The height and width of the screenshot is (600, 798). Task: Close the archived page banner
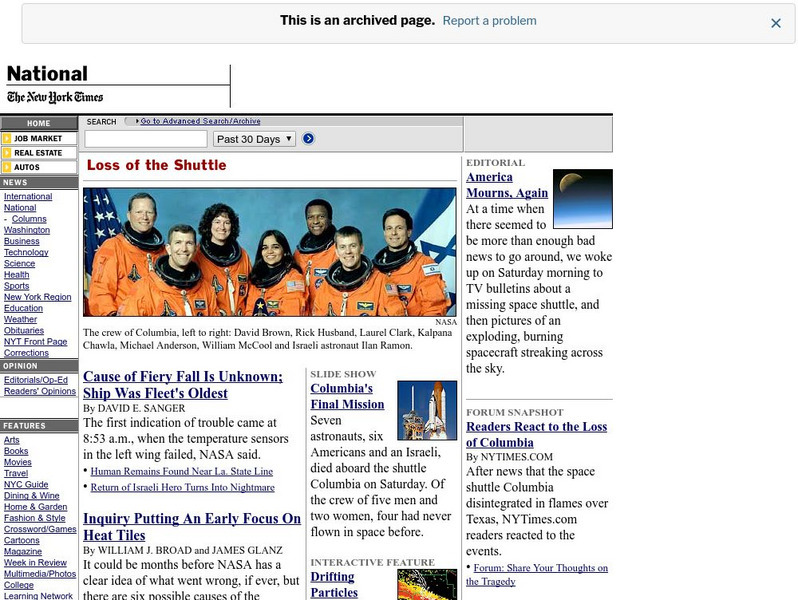click(776, 23)
